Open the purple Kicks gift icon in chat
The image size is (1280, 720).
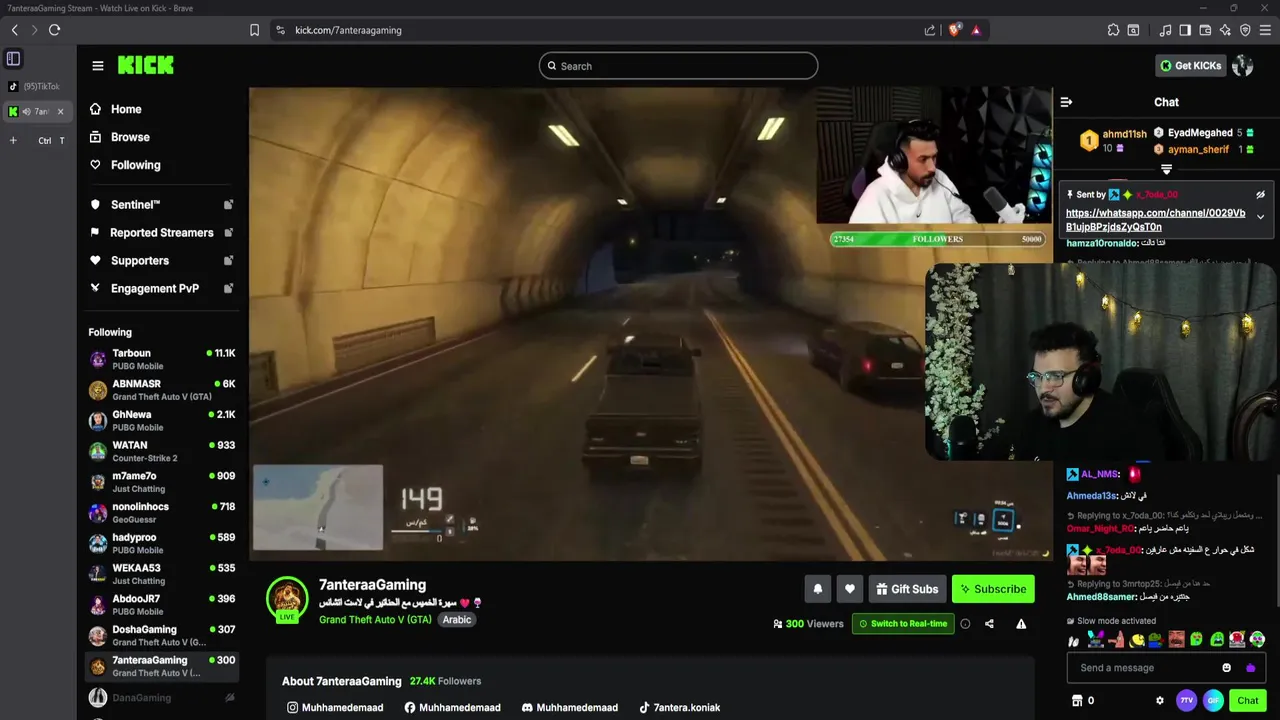point(1250,668)
